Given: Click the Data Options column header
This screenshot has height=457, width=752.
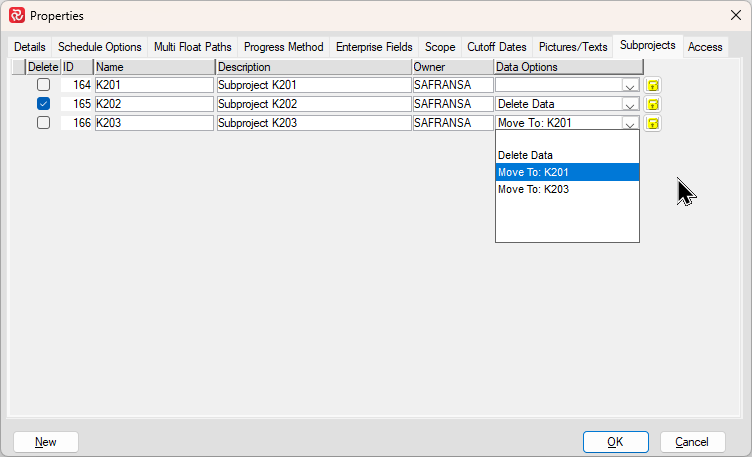Looking at the screenshot, I should click(x=568, y=67).
